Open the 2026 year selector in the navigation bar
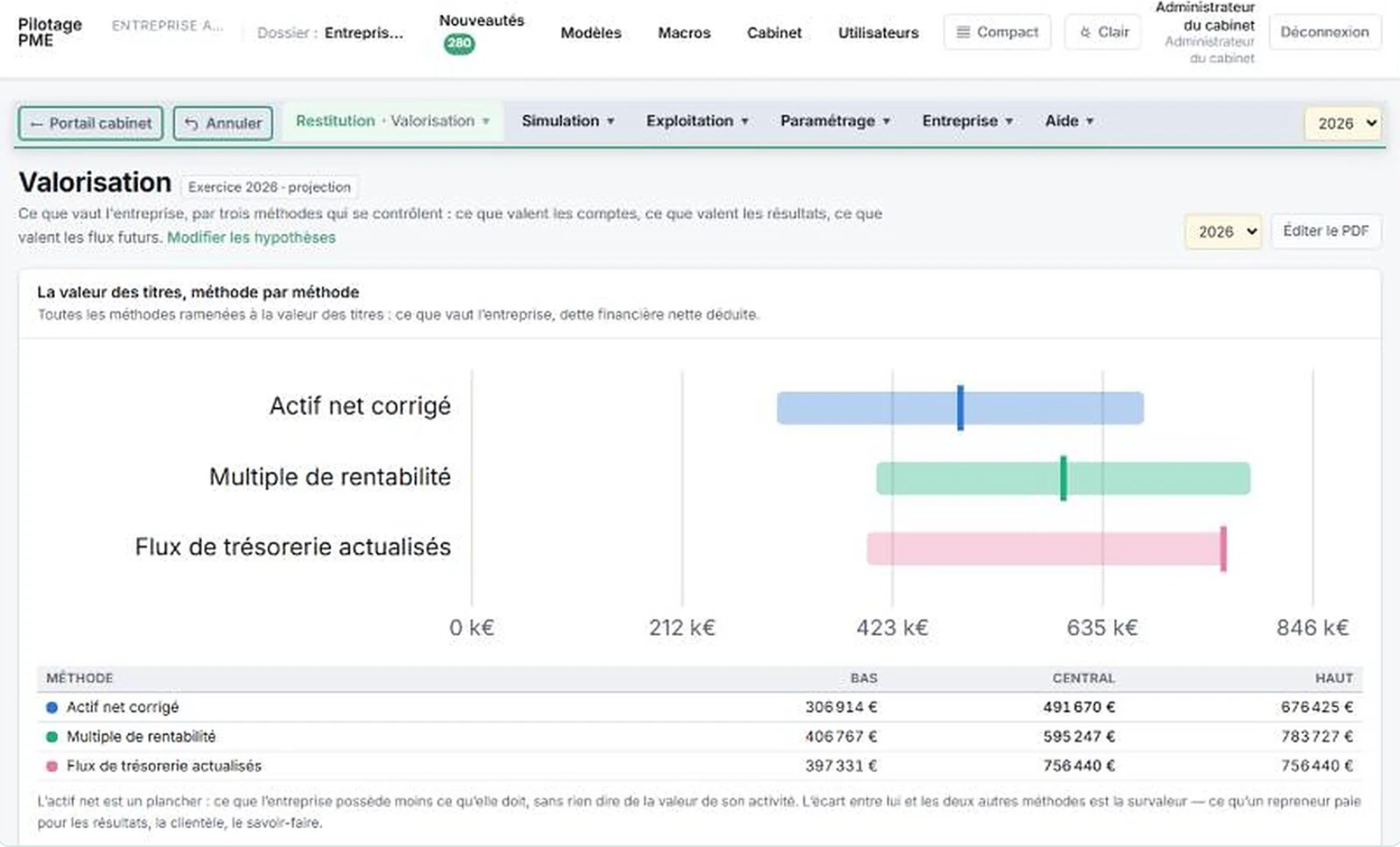Screen dimensions: 1400x847 point(1344,123)
